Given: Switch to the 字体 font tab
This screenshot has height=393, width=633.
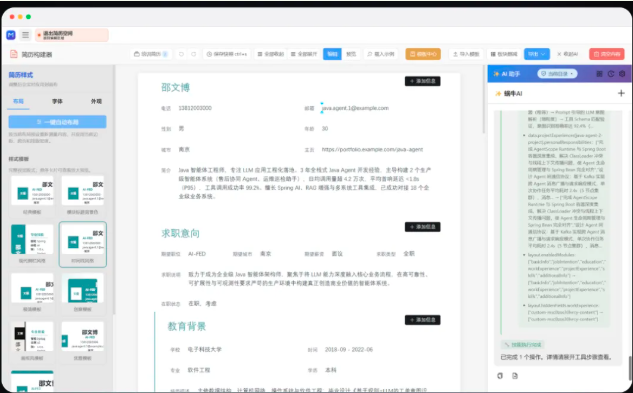Looking at the screenshot, I should pos(57,101).
